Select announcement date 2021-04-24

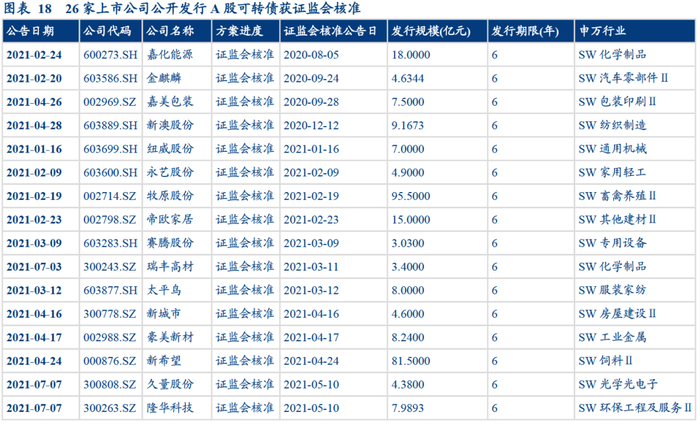[x=34, y=361]
